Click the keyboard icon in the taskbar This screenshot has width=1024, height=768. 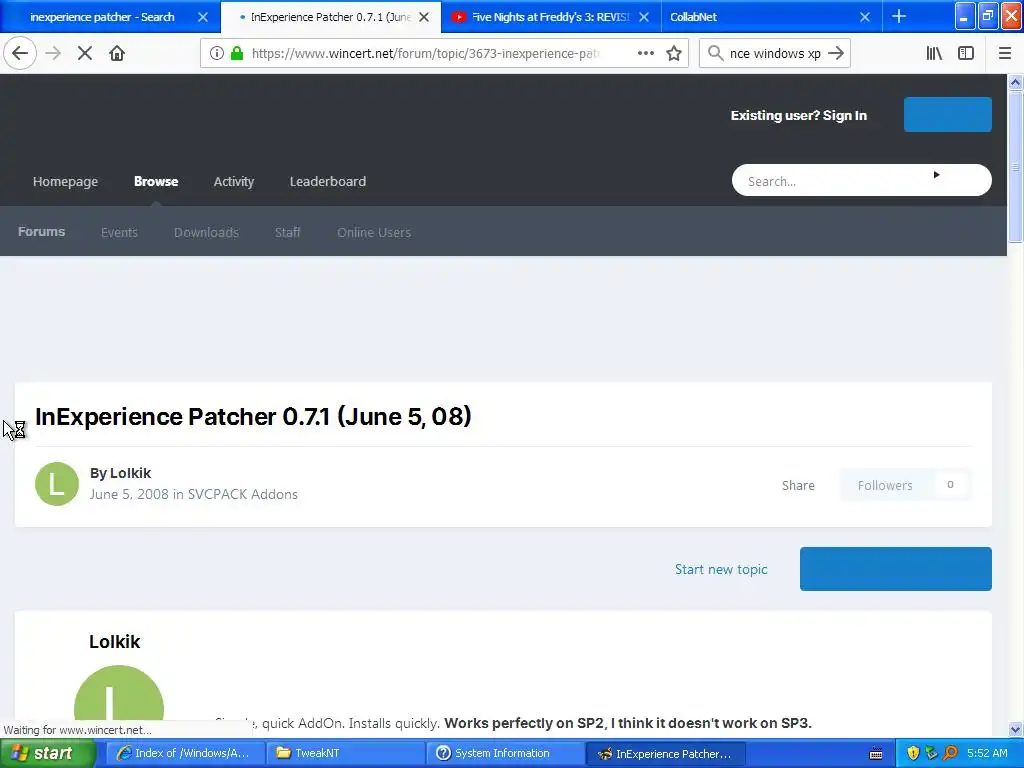pyautogui.click(x=876, y=754)
